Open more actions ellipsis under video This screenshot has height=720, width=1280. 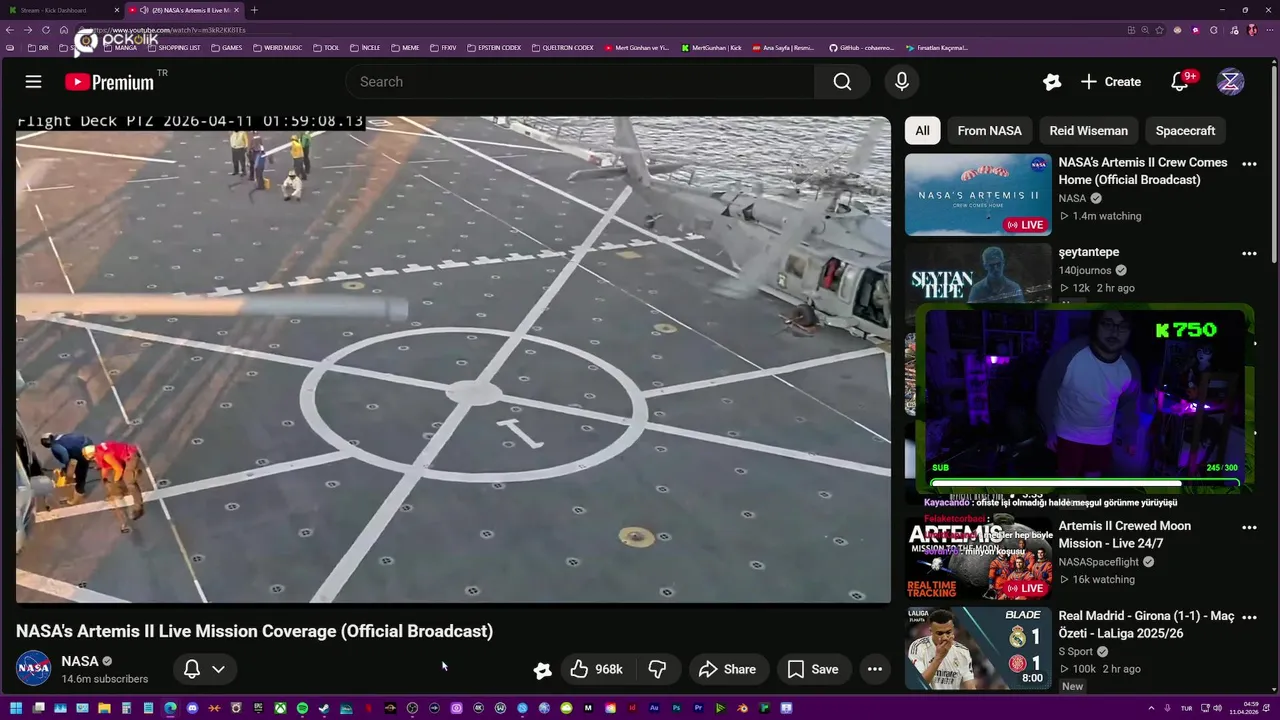[x=875, y=669]
